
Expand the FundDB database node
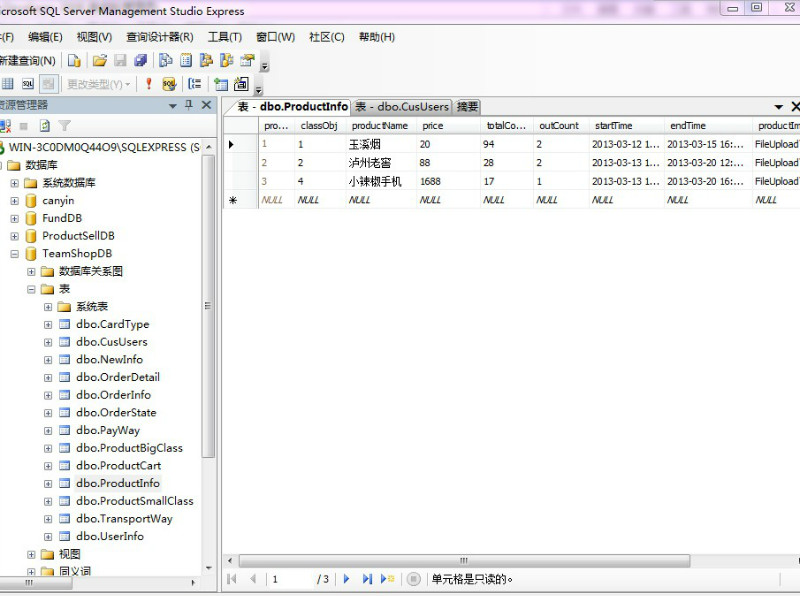pyautogui.click(x=15, y=219)
